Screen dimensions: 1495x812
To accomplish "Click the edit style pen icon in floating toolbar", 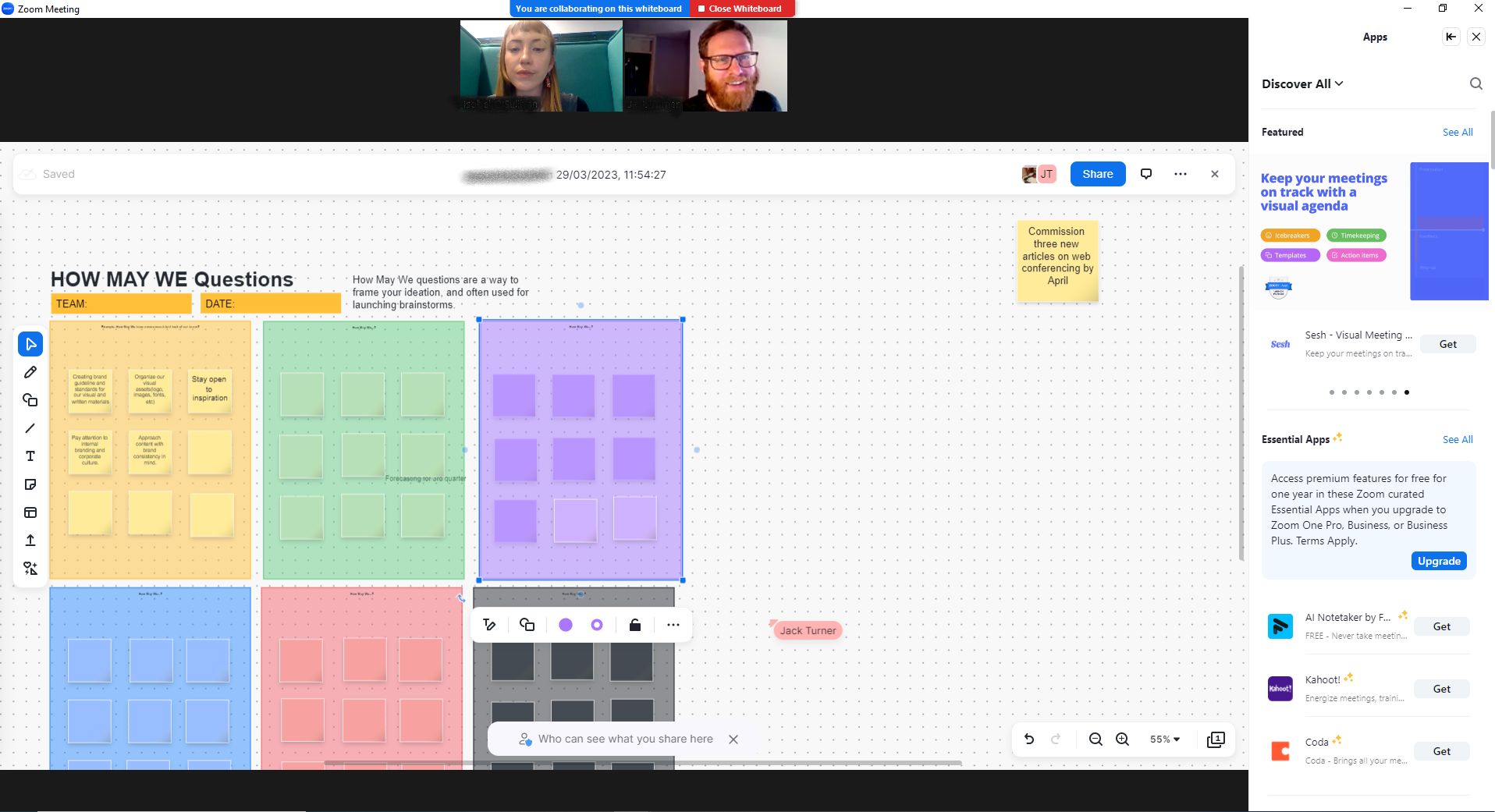I will (x=489, y=625).
